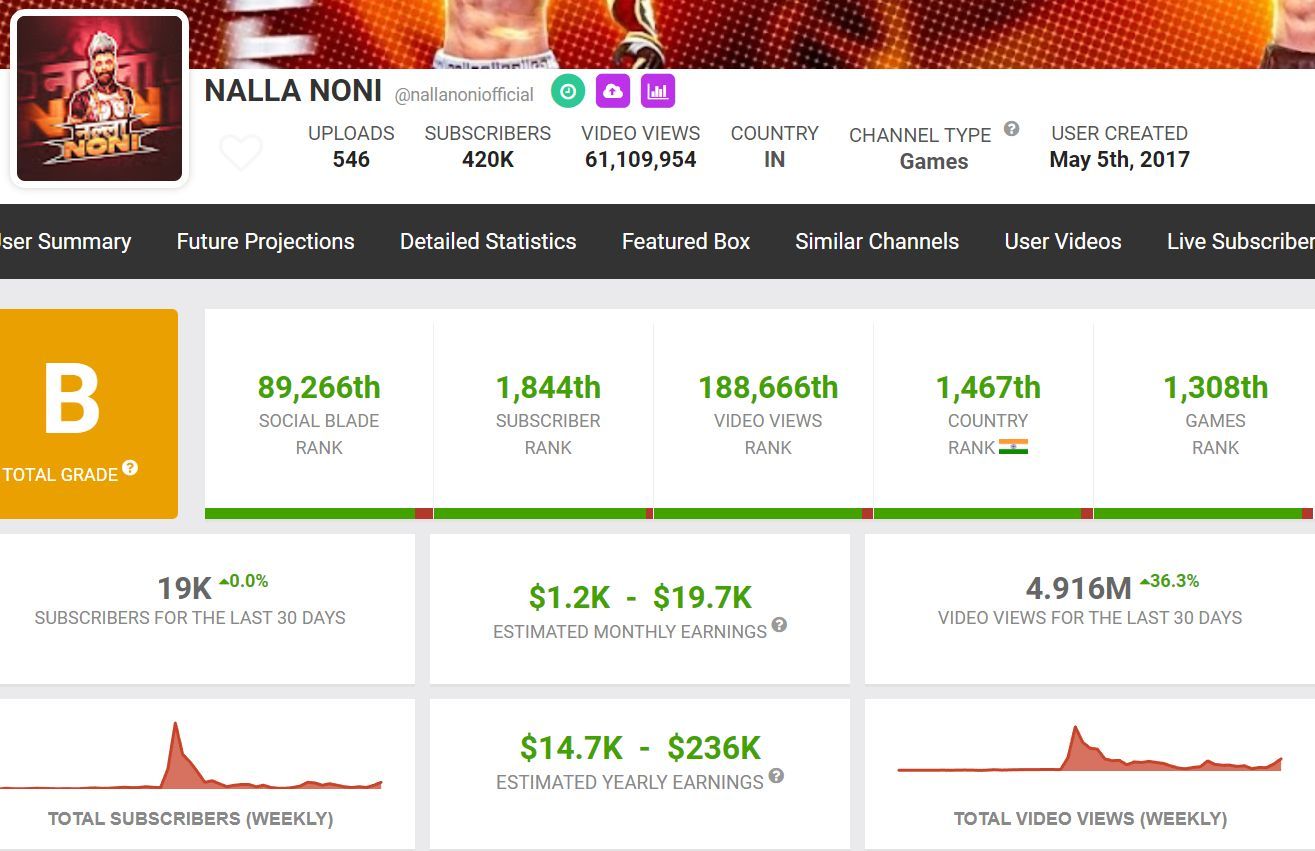Viewport: 1315px width, 851px height.
Task: Select the Featured Box tab
Action: pos(686,241)
